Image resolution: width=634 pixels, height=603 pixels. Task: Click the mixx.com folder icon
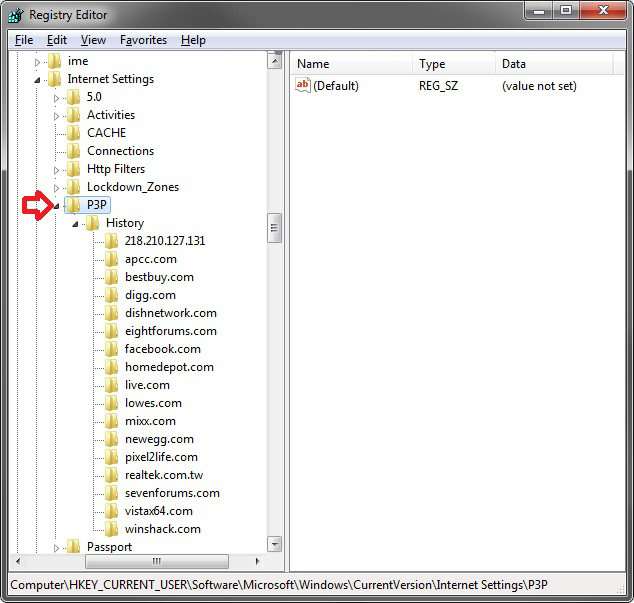tap(112, 421)
